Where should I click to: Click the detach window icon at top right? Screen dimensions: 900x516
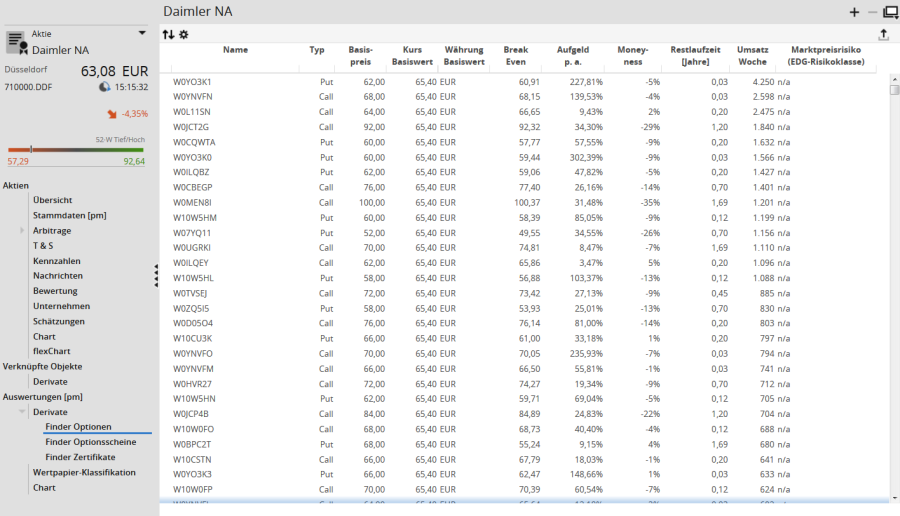(x=890, y=12)
